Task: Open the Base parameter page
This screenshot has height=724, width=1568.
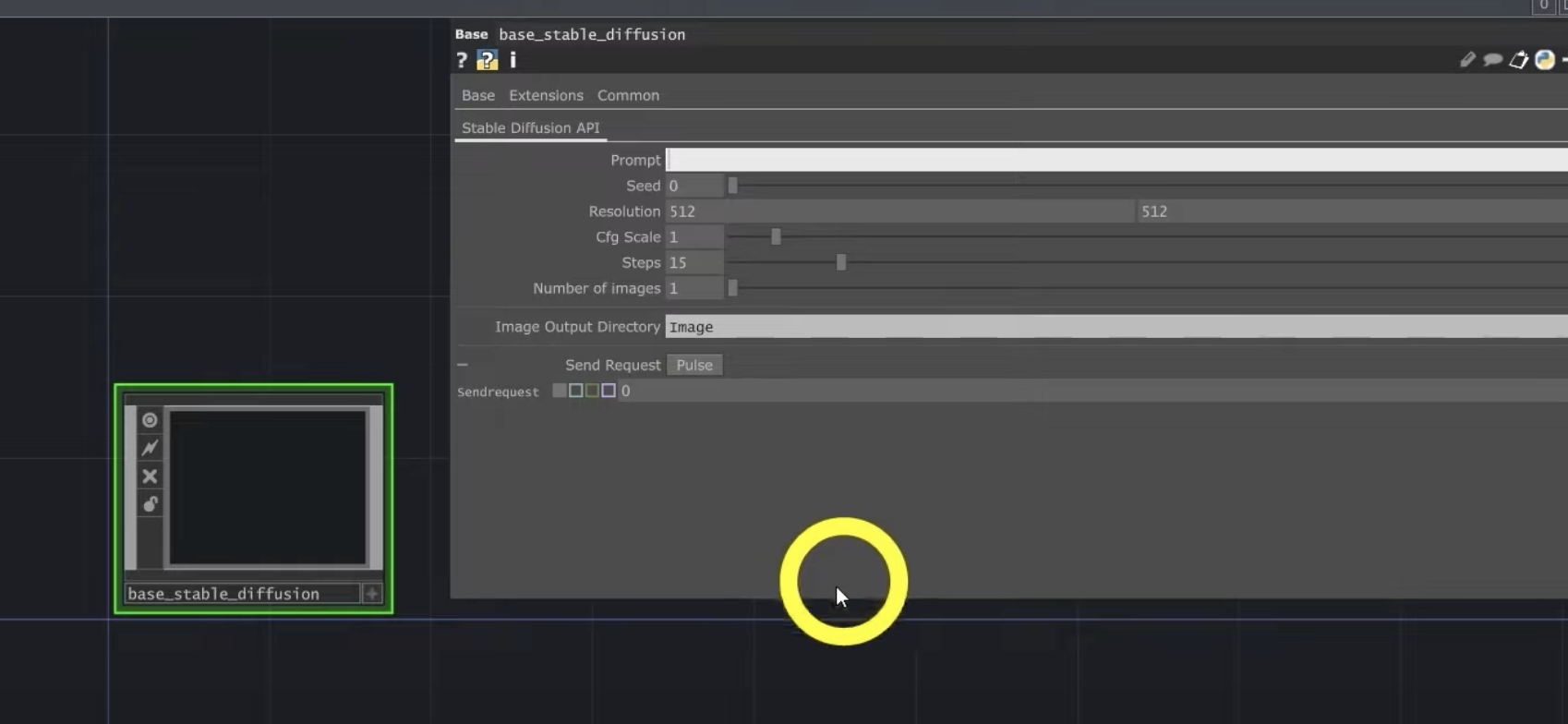Action: click(478, 95)
